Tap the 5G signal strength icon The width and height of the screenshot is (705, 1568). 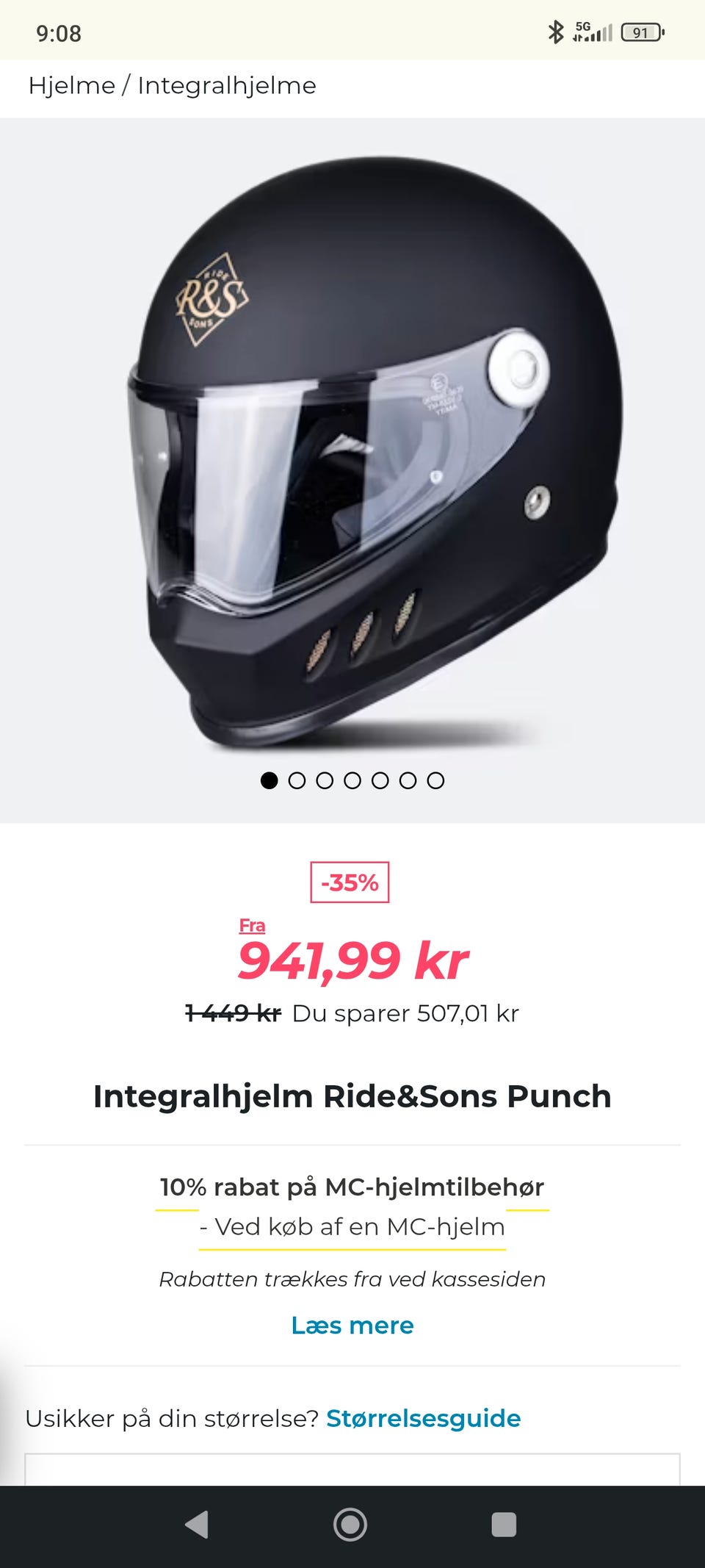592,32
